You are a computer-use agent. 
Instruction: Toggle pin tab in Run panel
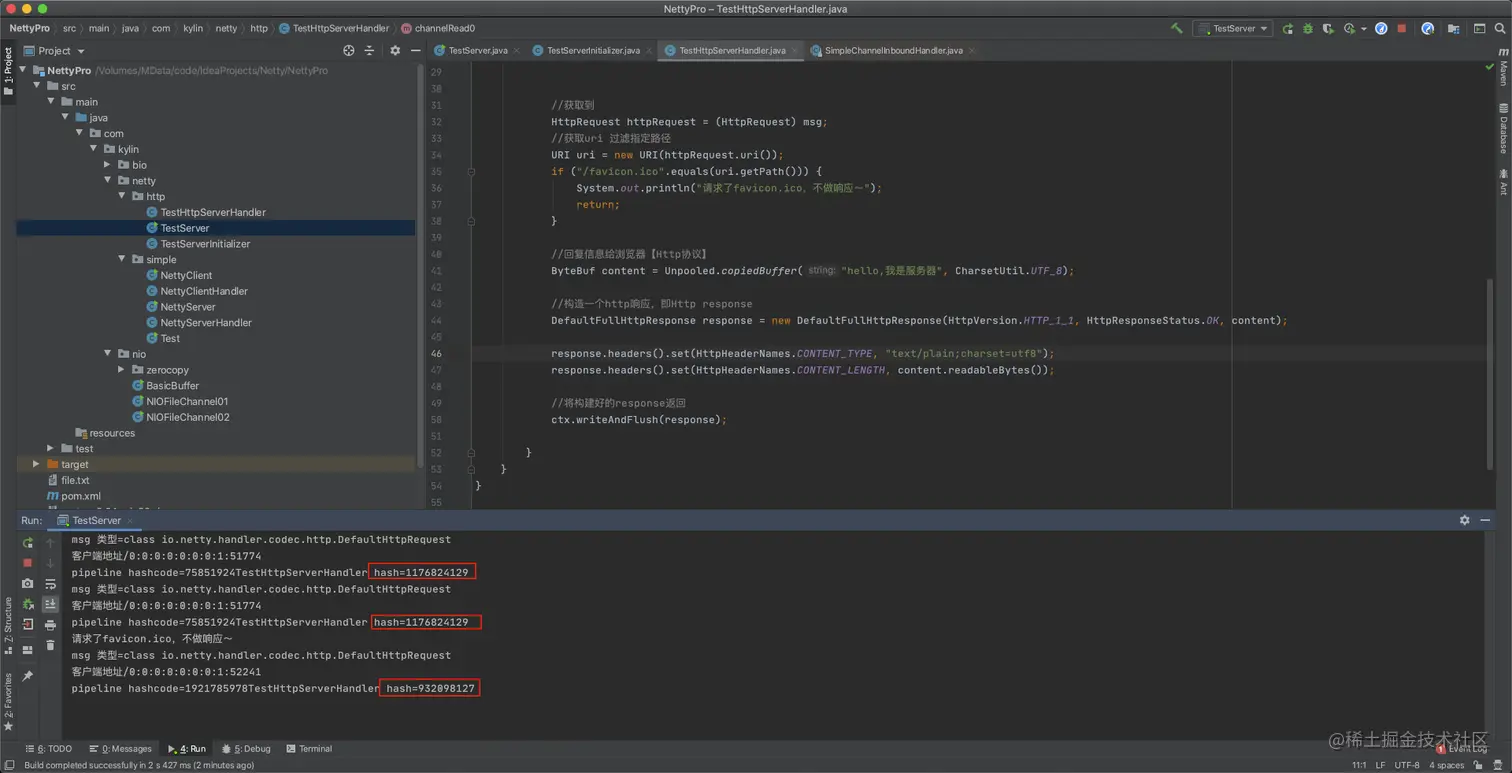[28, 676]
